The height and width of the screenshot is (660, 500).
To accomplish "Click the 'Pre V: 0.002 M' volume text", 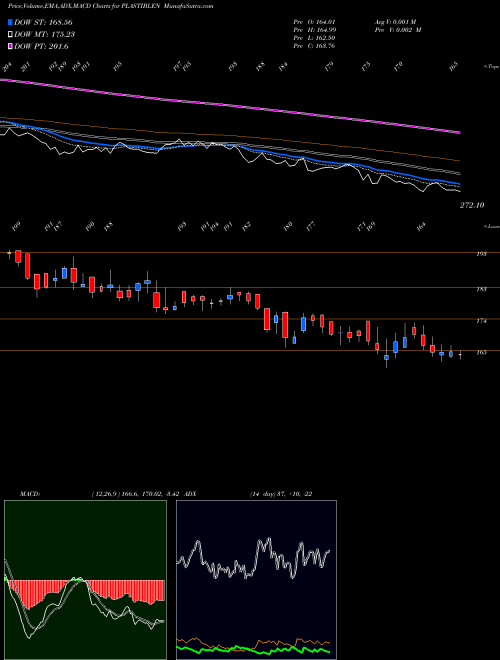I will coord(398,30).
